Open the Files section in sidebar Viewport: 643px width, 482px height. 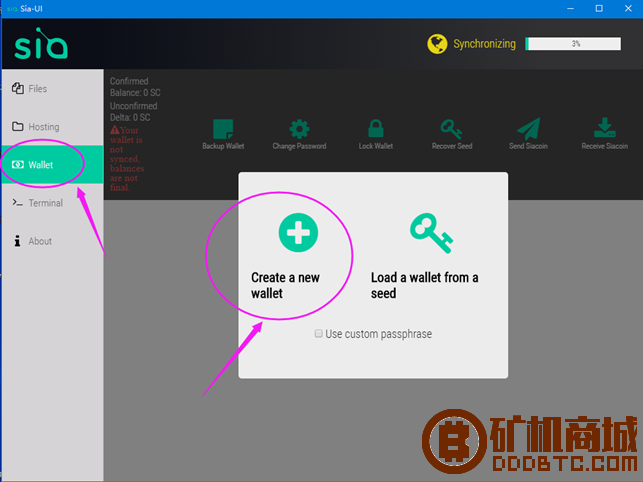(x=52, y=89)
